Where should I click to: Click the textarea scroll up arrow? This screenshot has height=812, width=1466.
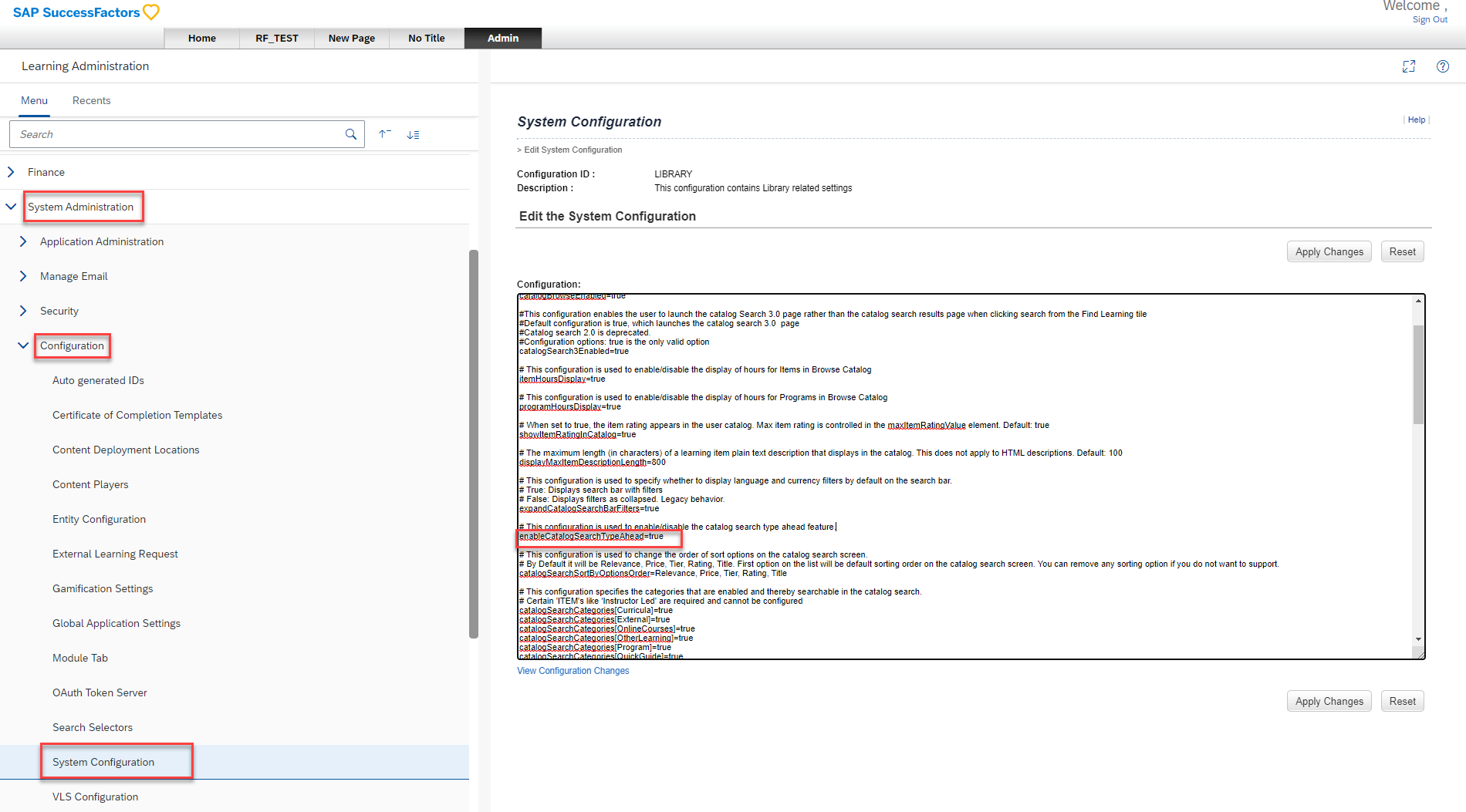(x=1418, y=301)
